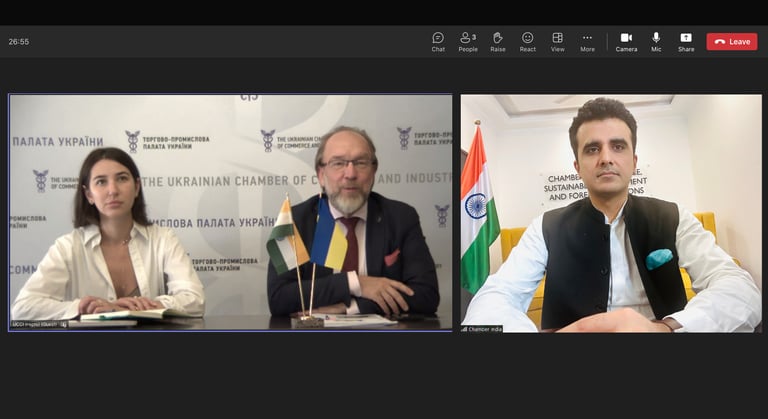Image resolution: width=768 pixels, height=419 pixels.
Task: Select the Ukrainian Chamber video tile
Action: click(x=230, y=213)
